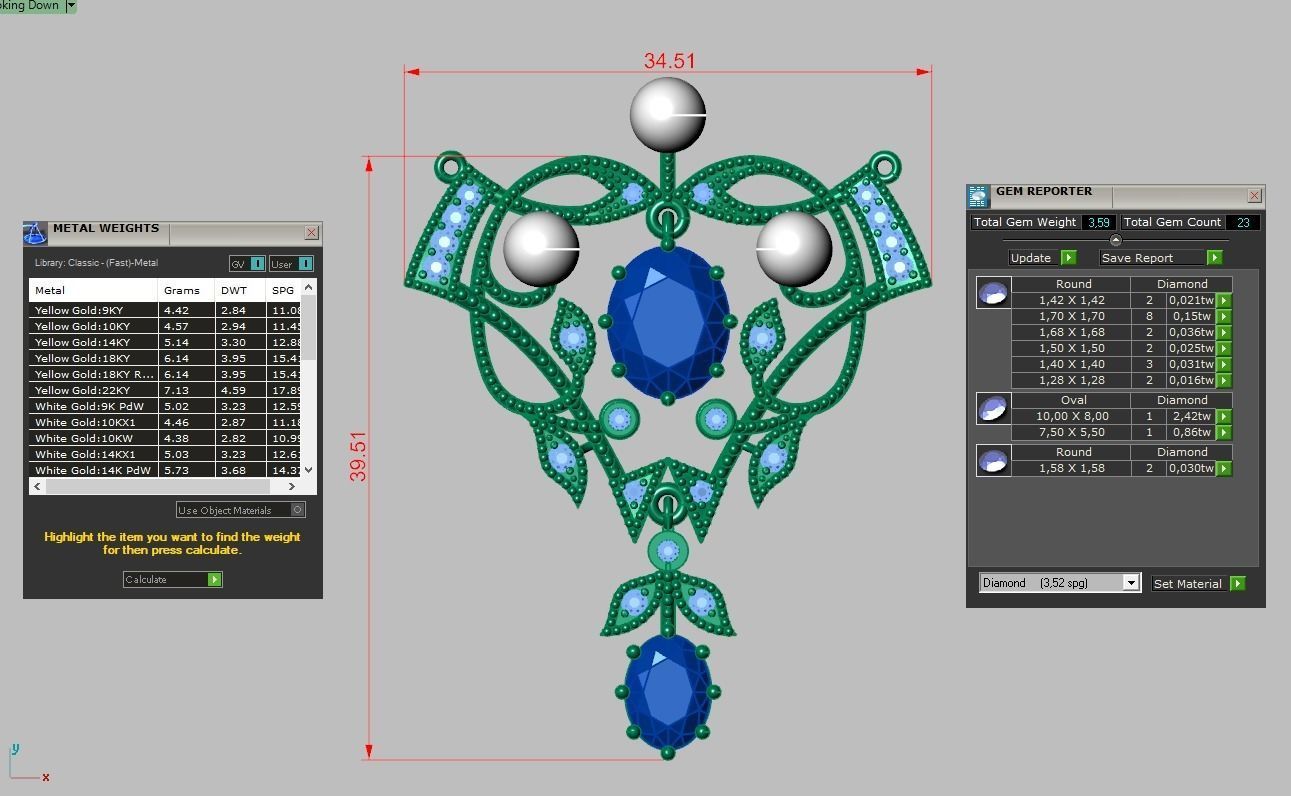Screen dimensions: 1291x796
Task: Click green arrow next to Set Material
Action: [1238, 583]
